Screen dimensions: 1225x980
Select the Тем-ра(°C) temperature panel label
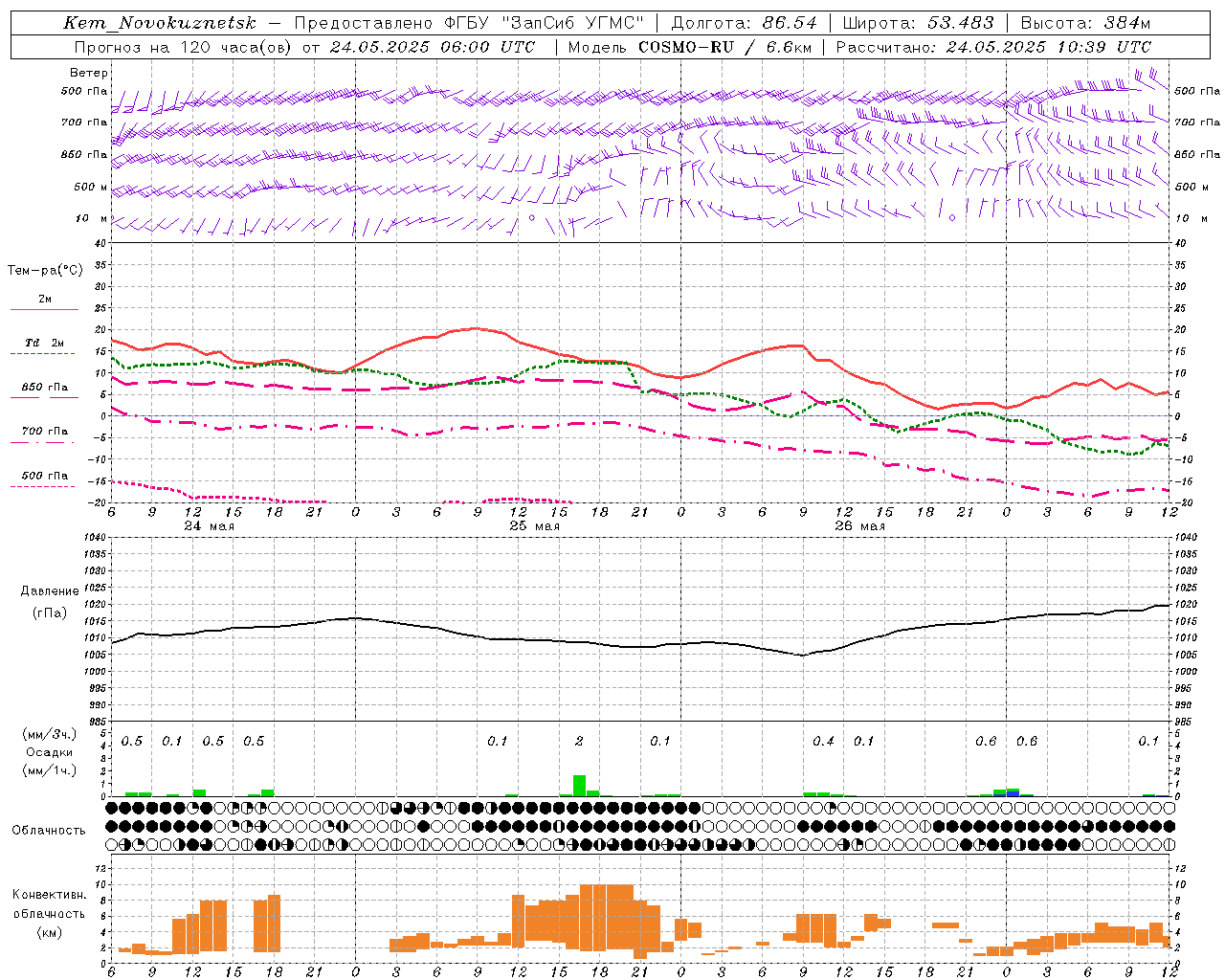pos(45,271)
